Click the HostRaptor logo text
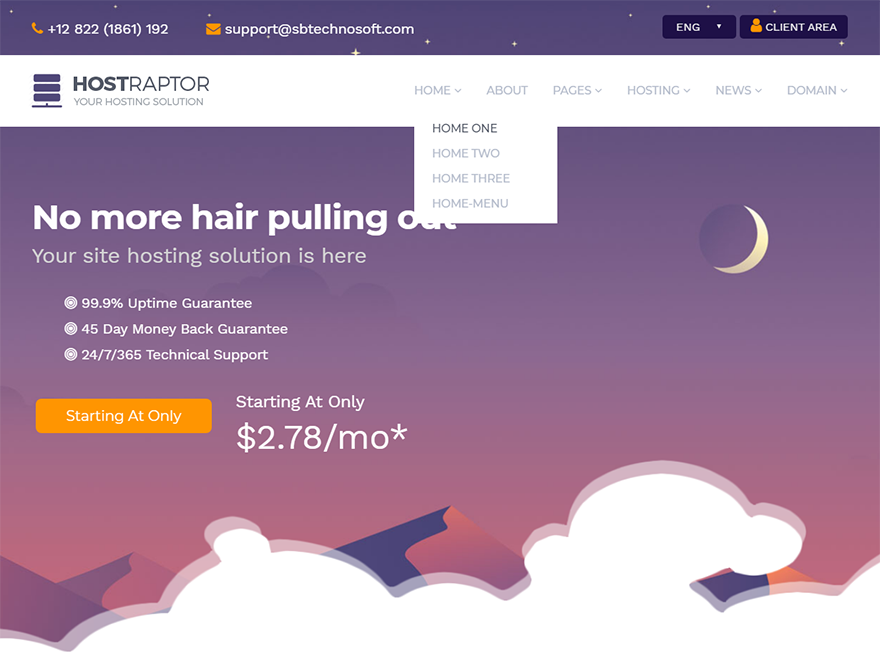Image resolution: width=880 pixels, height=660 pixels. (141, 84)
